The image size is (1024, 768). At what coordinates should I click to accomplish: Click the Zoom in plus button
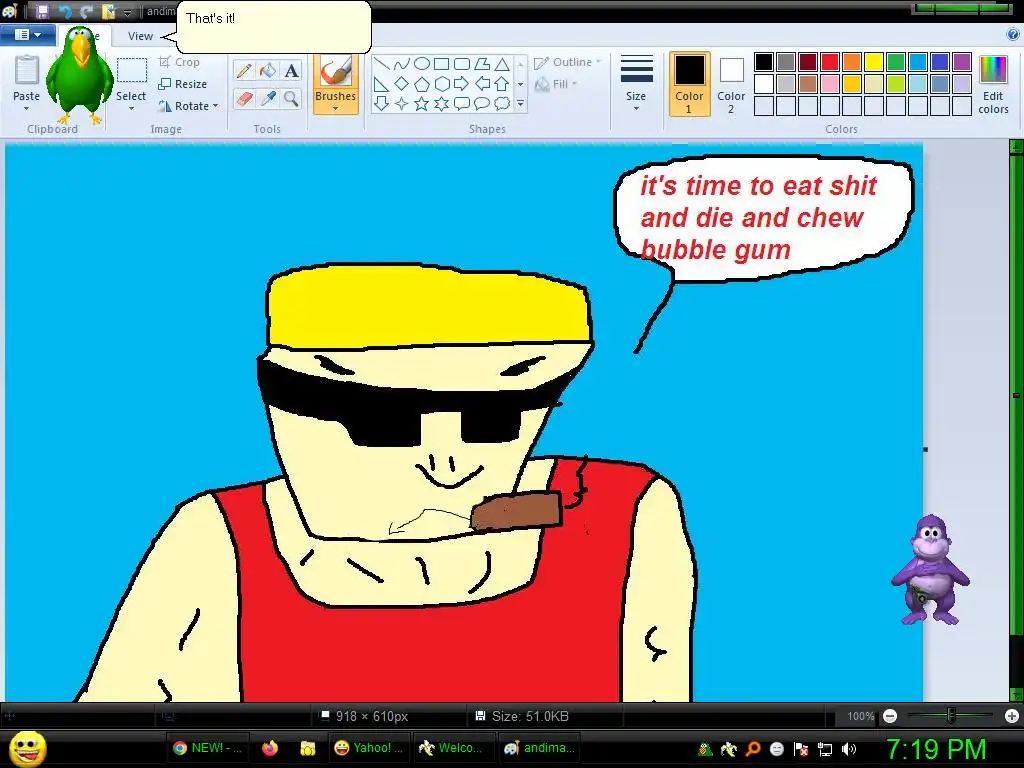[x=1012, y=716]
